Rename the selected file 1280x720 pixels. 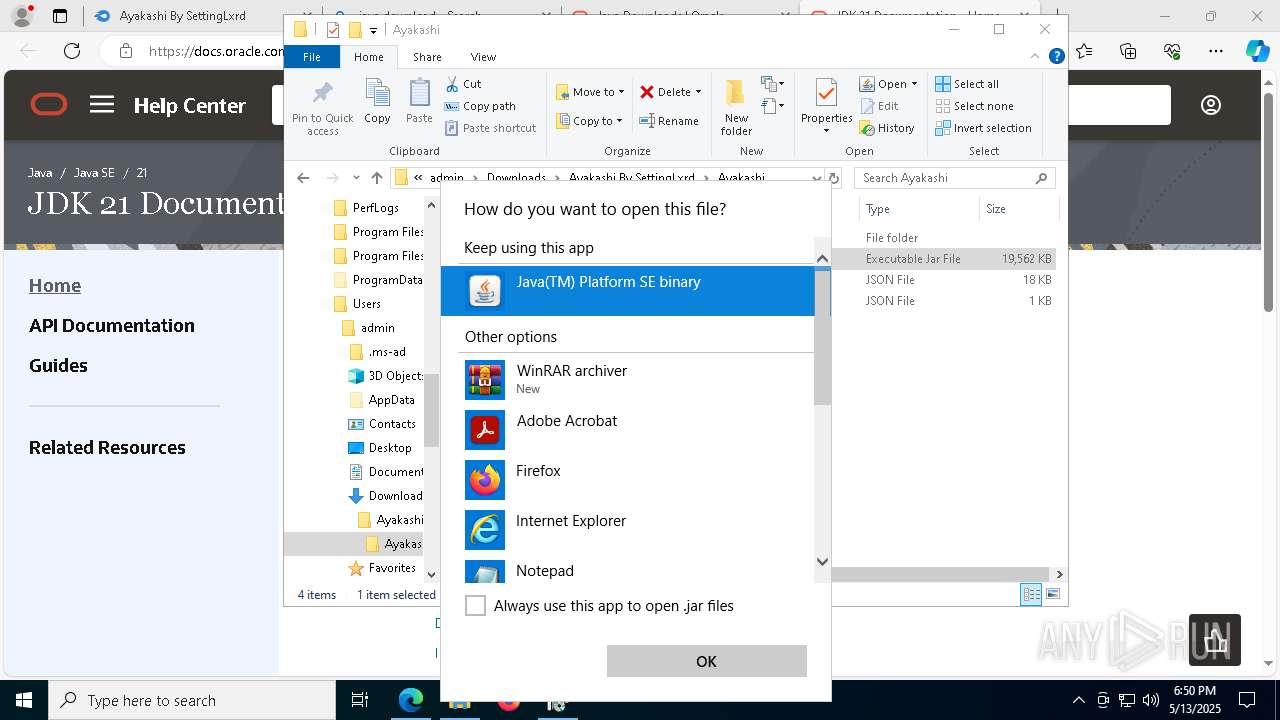click(x=669, y=121)
